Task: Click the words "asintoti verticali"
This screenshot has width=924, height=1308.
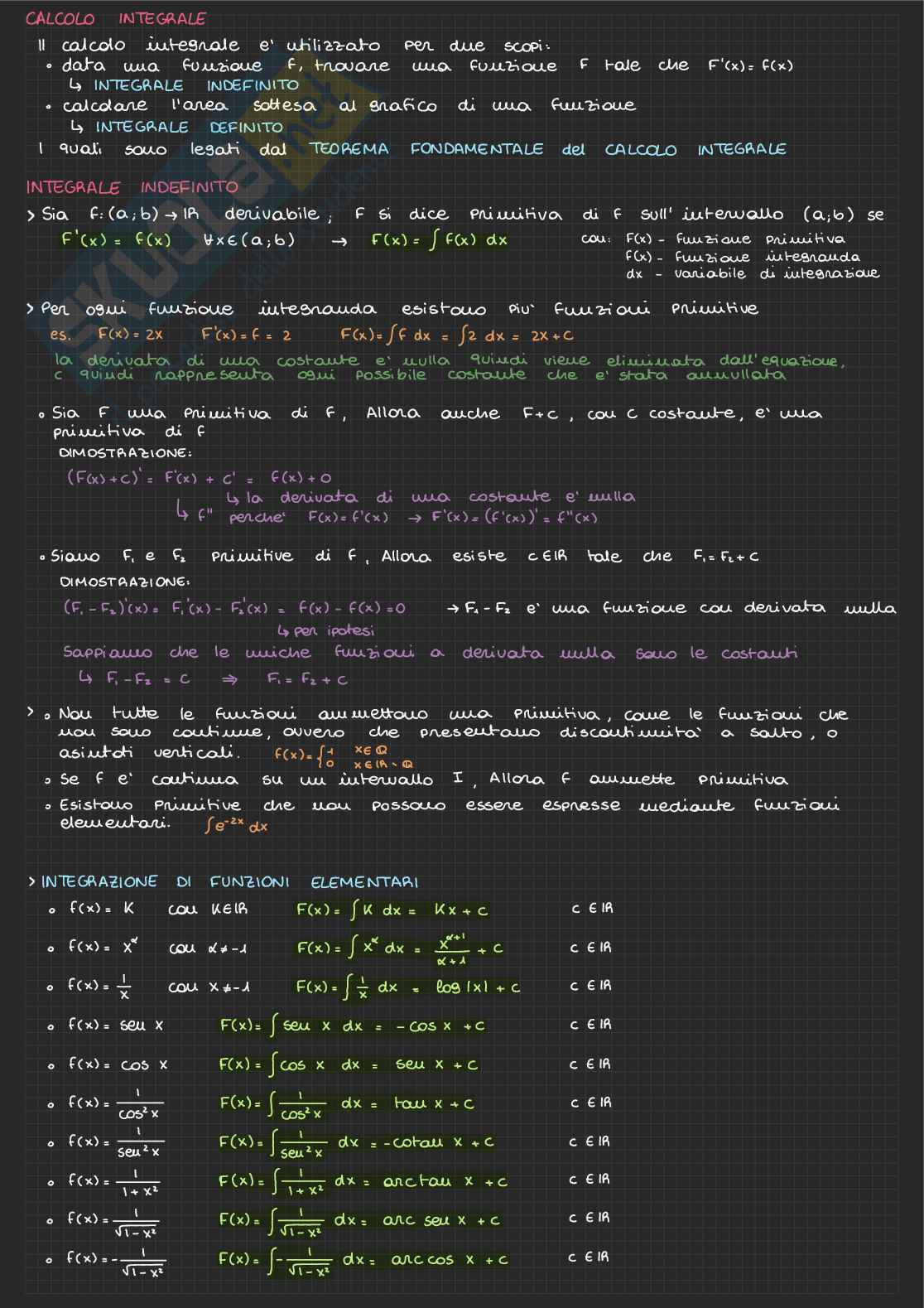Action: pyautogui.click(x=149, y=753)
